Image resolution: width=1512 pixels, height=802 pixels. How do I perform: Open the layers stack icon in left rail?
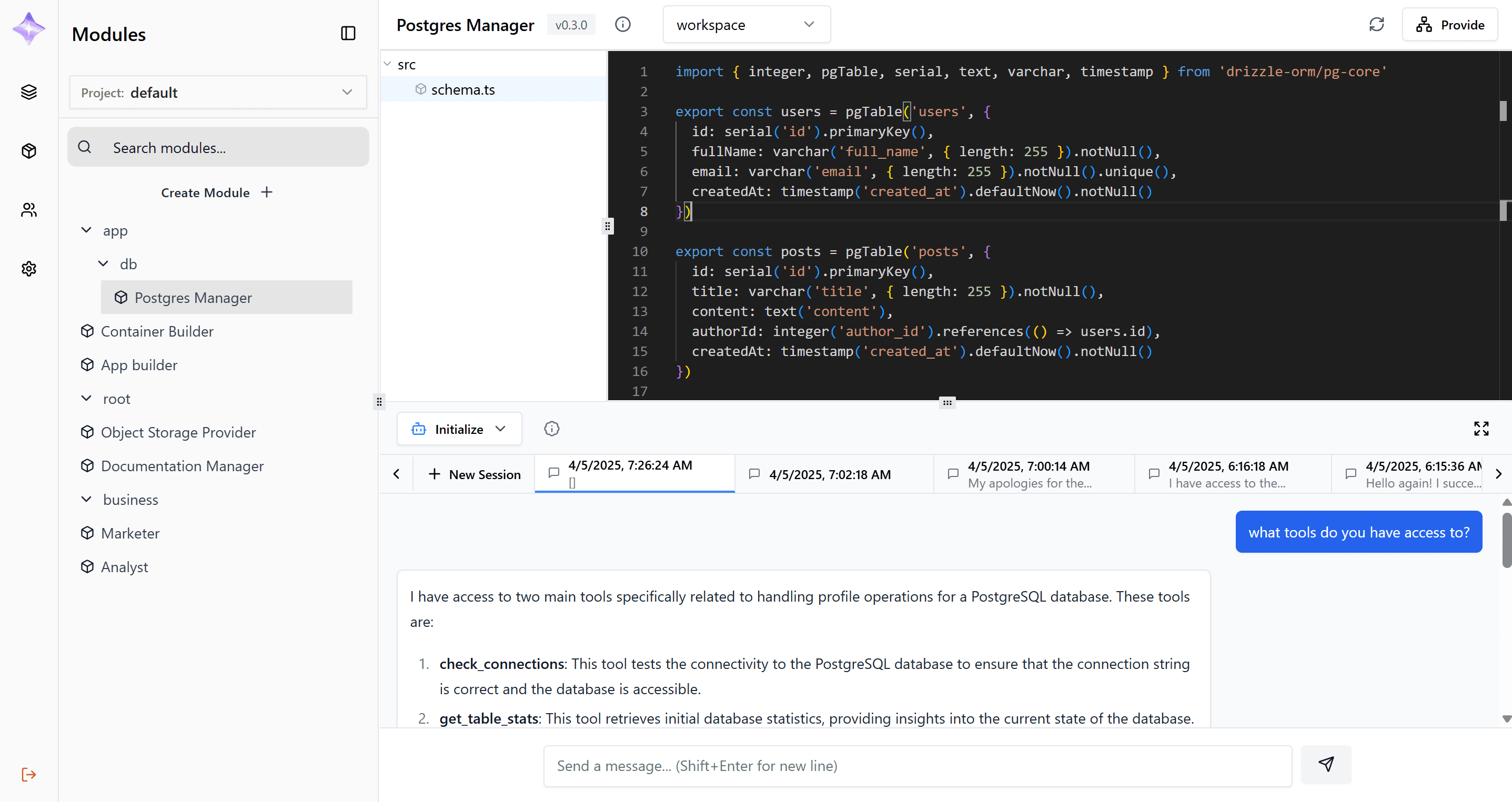pyautogui.click(x=29, y=92)
